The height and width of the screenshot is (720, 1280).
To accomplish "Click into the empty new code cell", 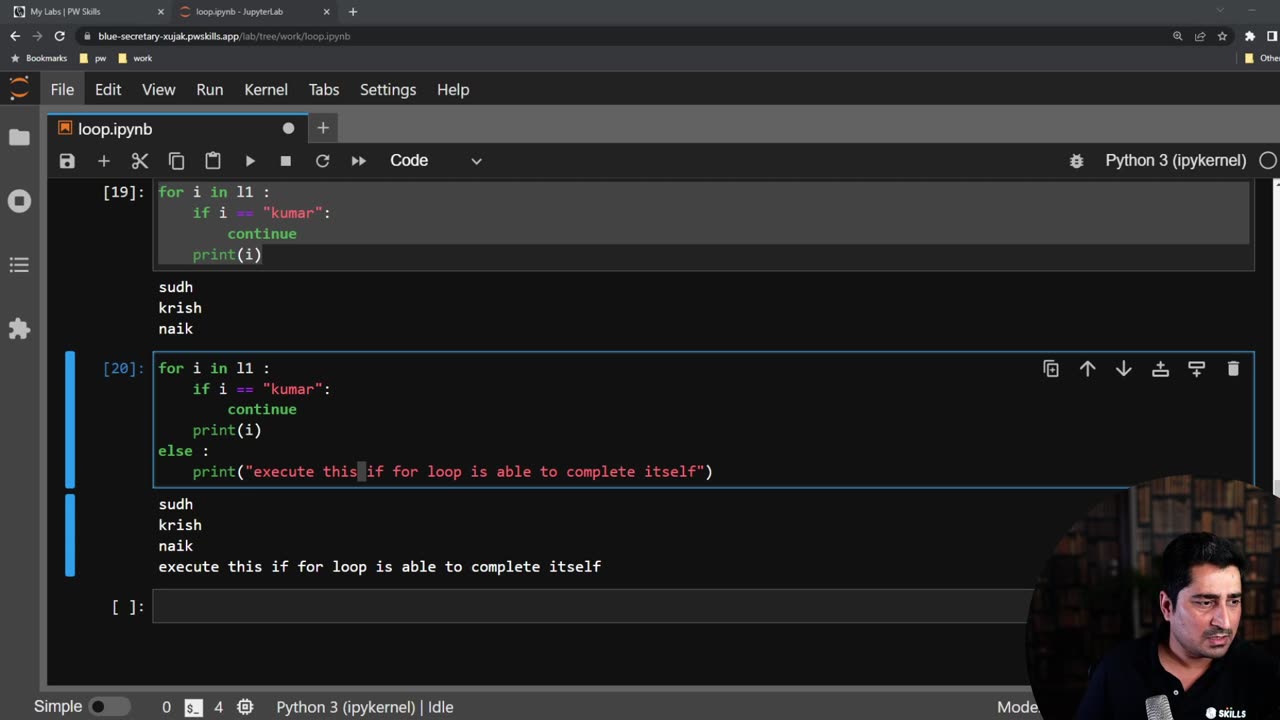I will (x=590, y=606).
